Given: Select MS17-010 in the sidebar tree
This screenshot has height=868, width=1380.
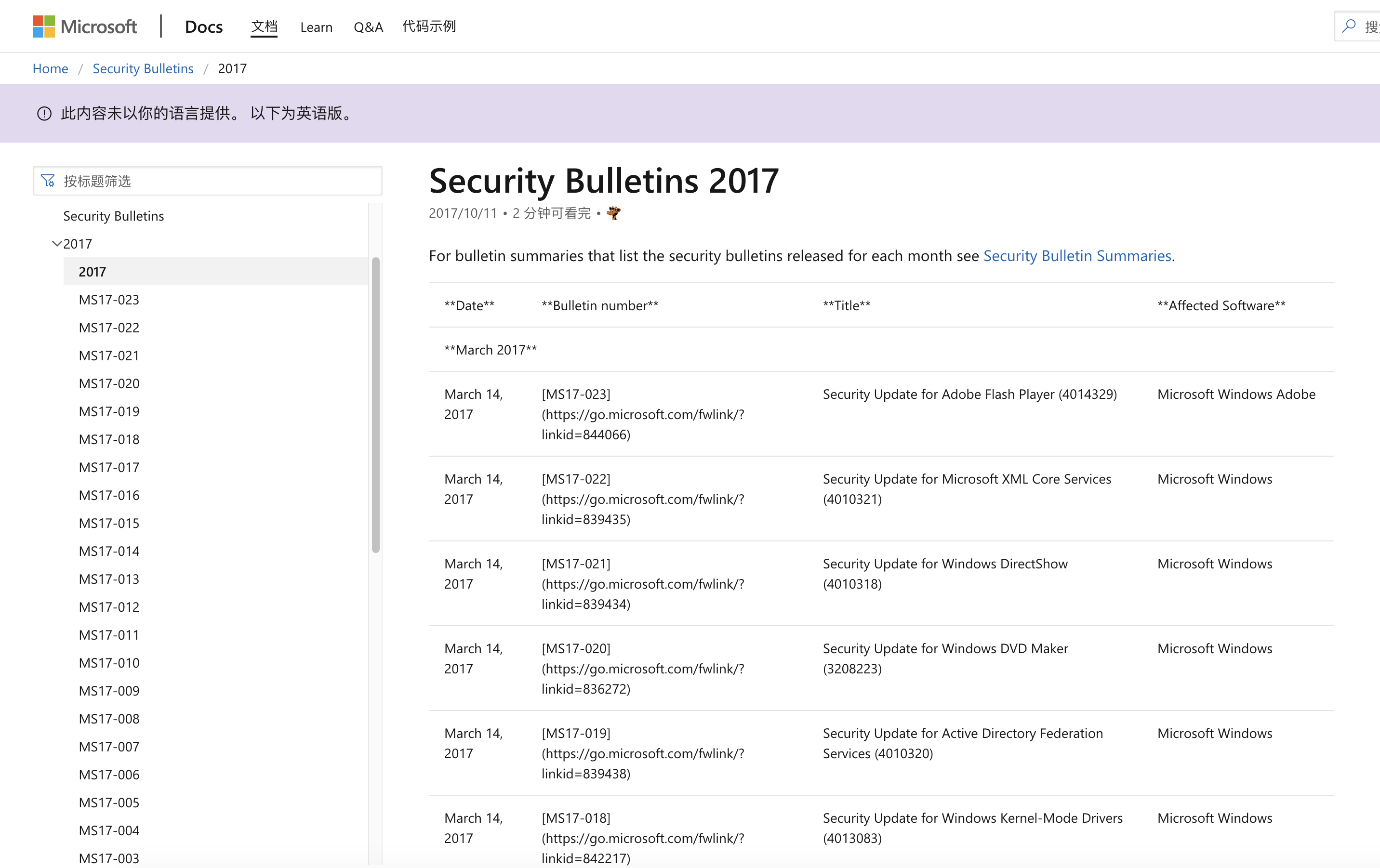Looking at the screenshot, I should pyautogui.click(x=109, y=663).
